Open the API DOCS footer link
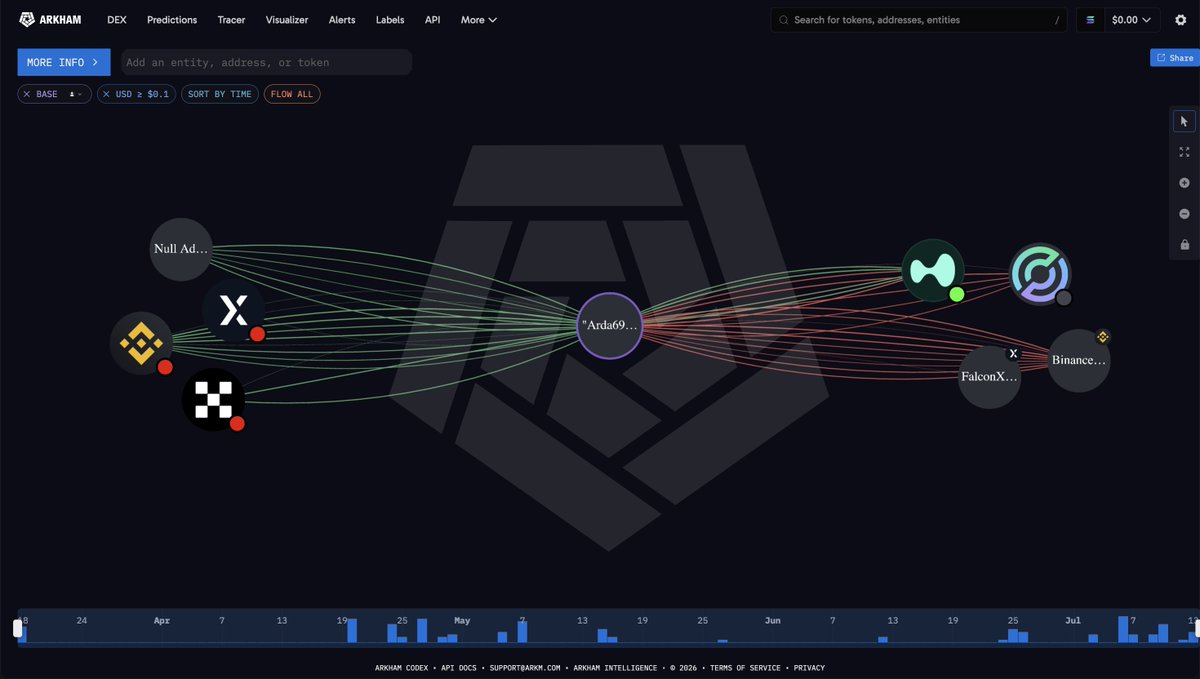1200x679 pixels. pos(459,668)
